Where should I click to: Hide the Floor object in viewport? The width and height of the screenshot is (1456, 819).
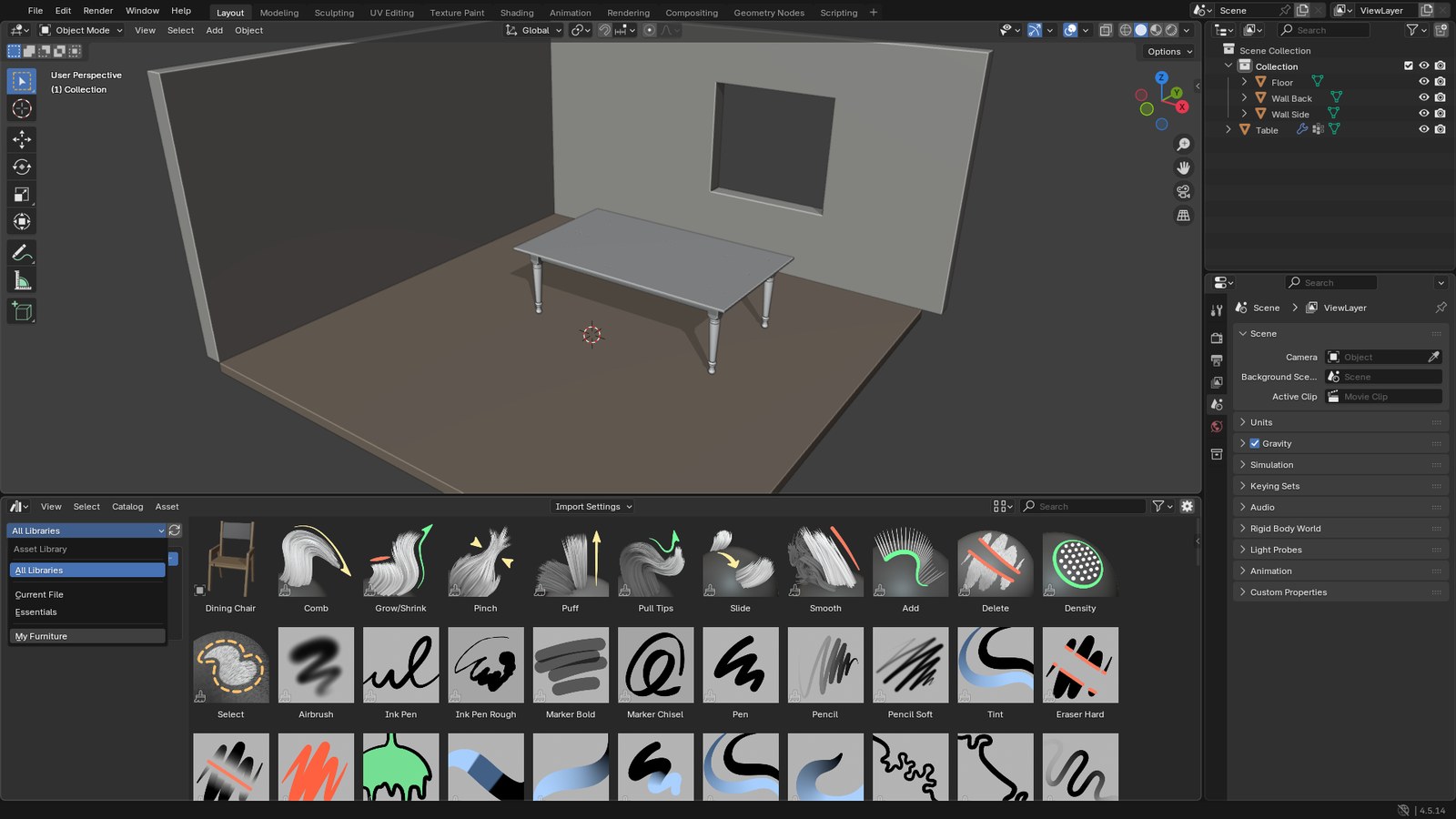coord(1424,82)
